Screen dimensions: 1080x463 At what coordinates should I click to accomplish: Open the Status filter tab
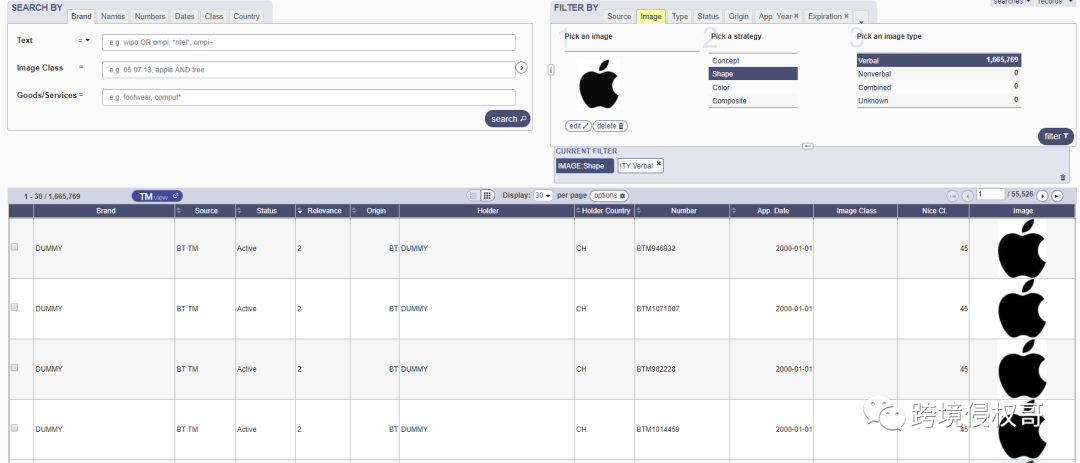coord(708,17)
